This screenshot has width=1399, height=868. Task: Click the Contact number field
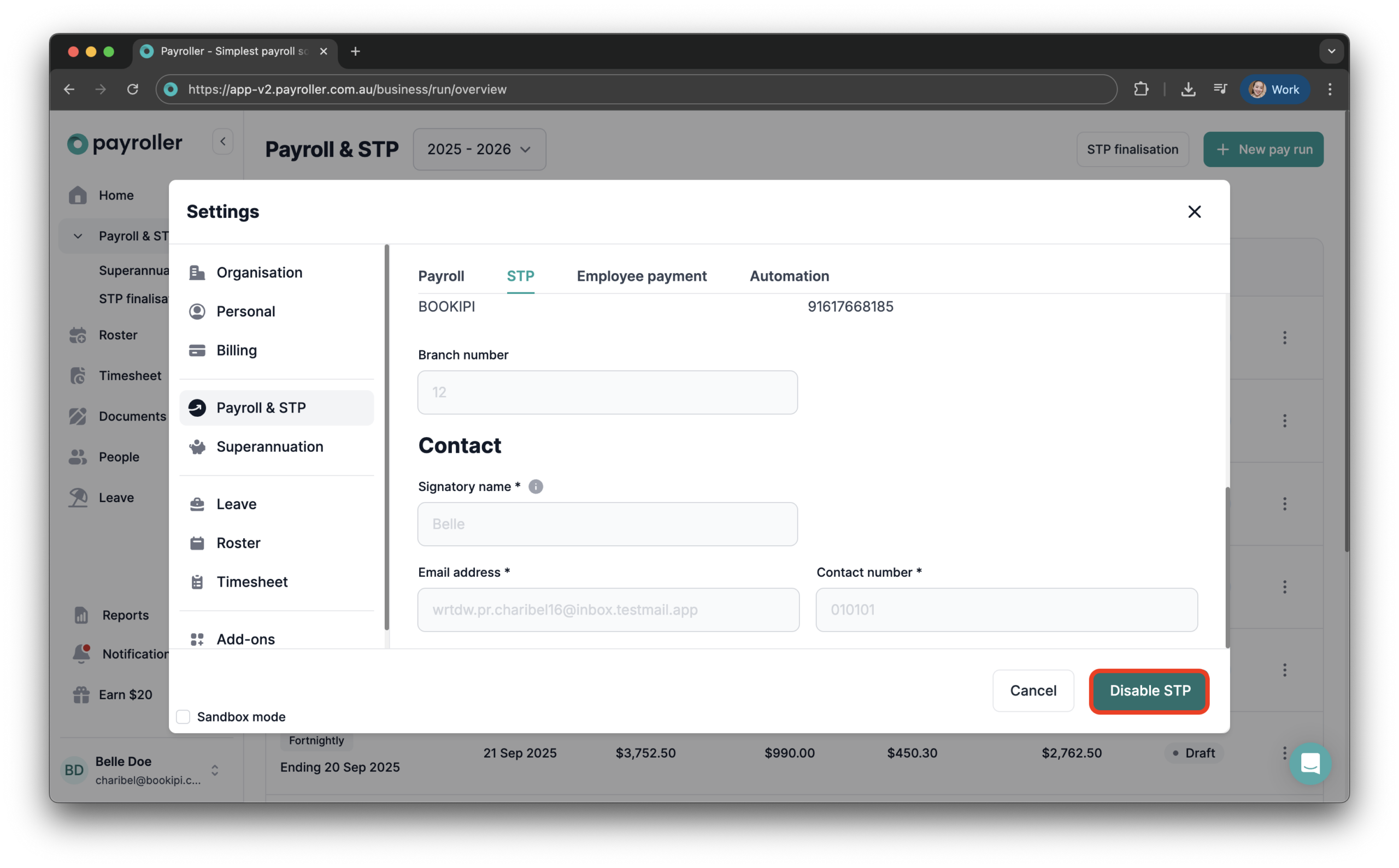click(x=1007, y=610)
